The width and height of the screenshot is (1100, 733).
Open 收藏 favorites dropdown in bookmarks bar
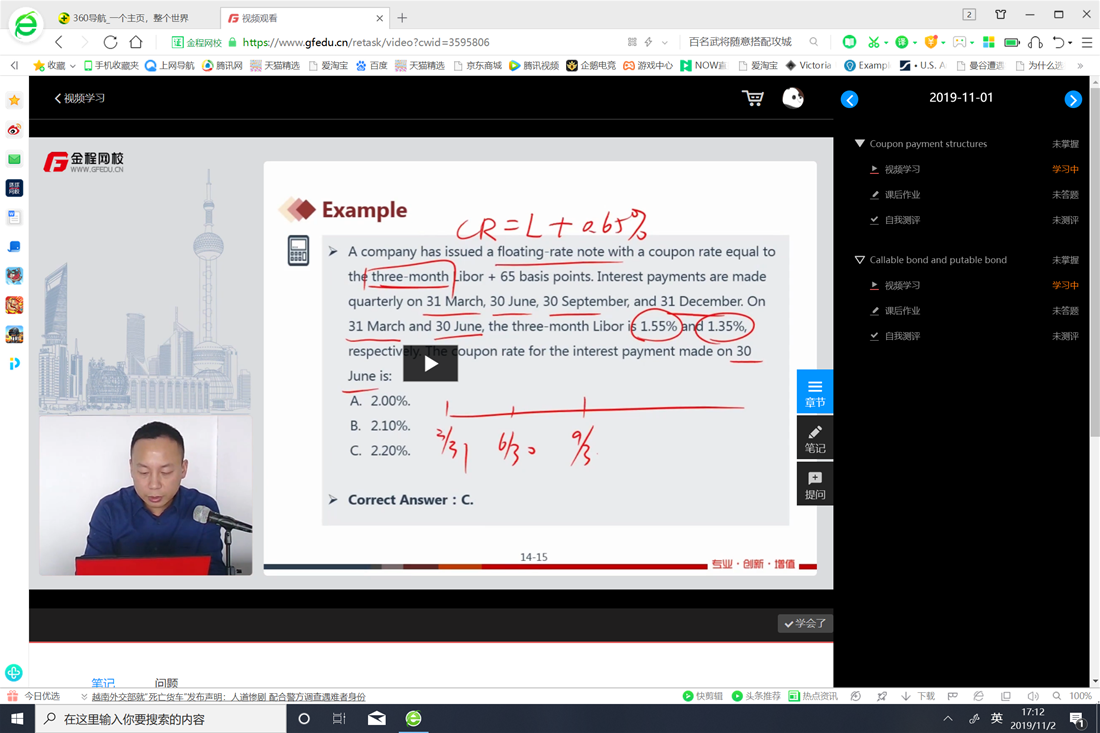point(55,65)
